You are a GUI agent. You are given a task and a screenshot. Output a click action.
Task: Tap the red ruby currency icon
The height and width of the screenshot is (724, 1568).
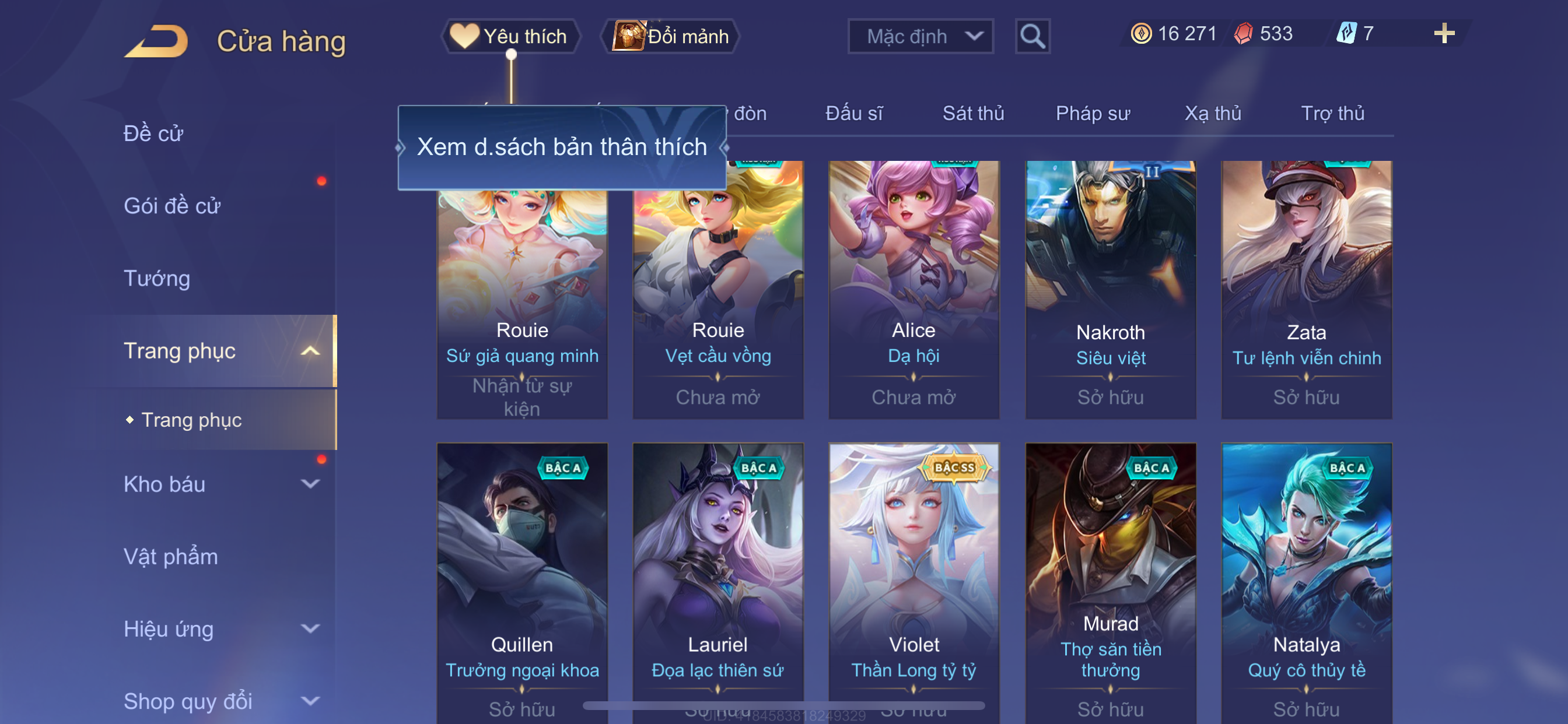point(1242,33)
